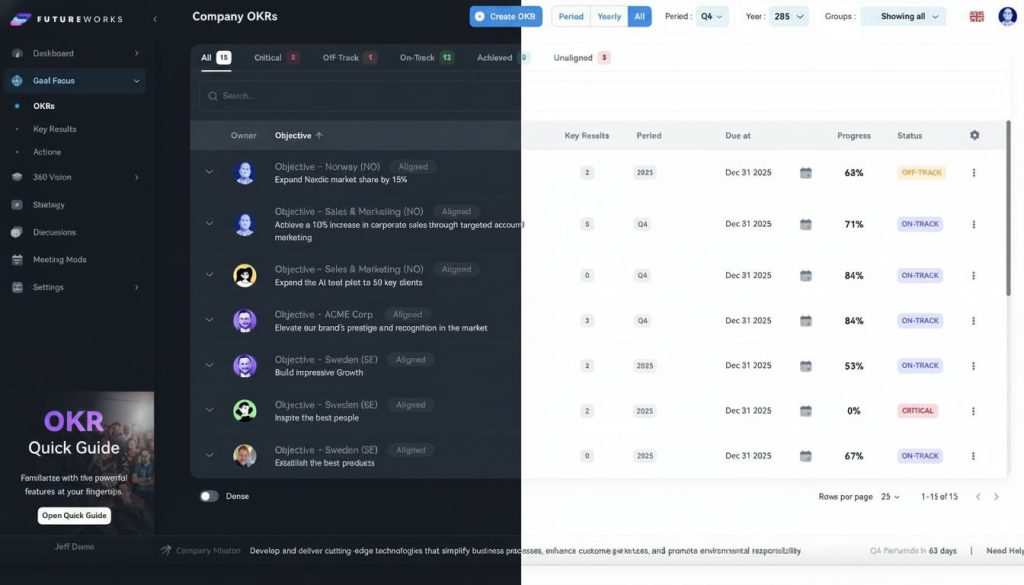This screenshot has height=585, width=1024.
Task: Click the Open Quick Guide button
Action: [x=74, y=516]
